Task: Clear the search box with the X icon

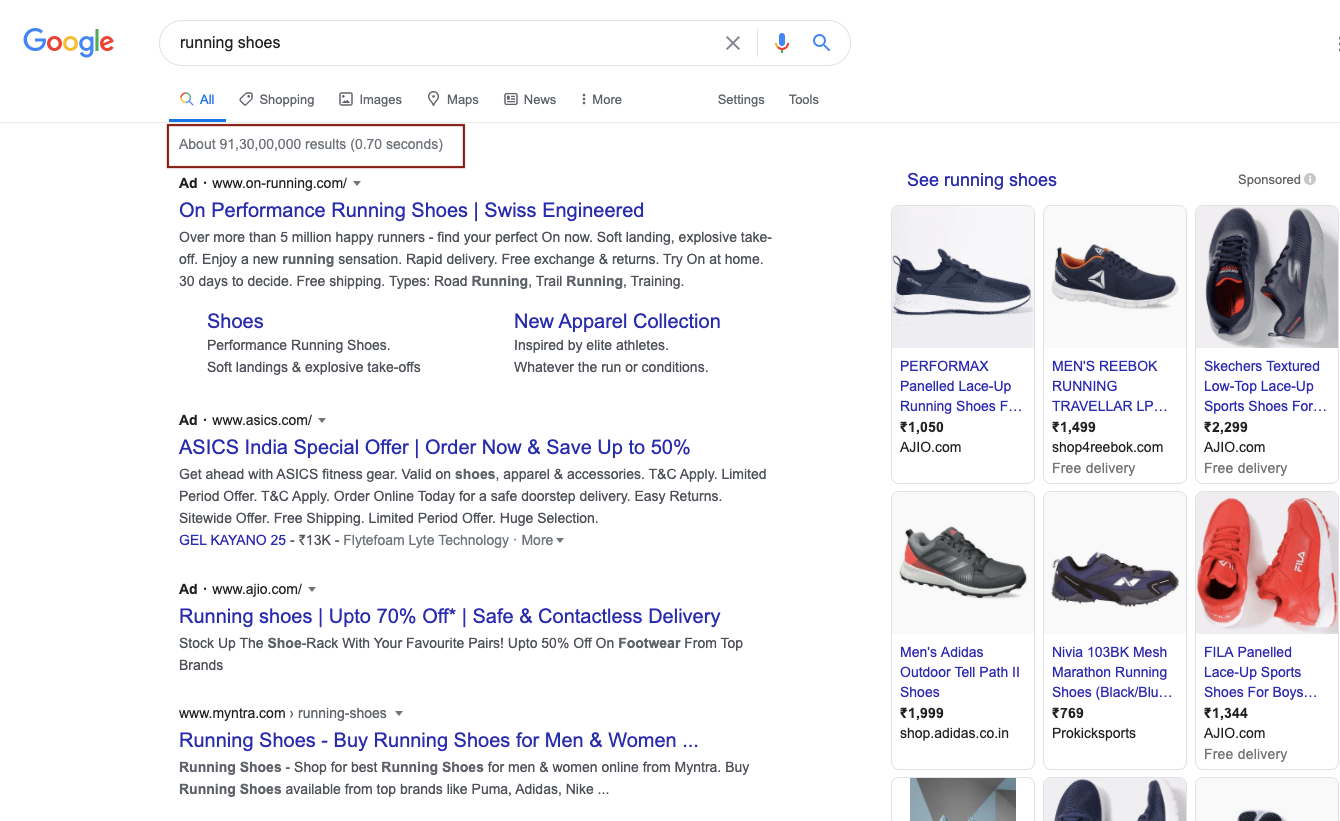Action: point(733,43)
